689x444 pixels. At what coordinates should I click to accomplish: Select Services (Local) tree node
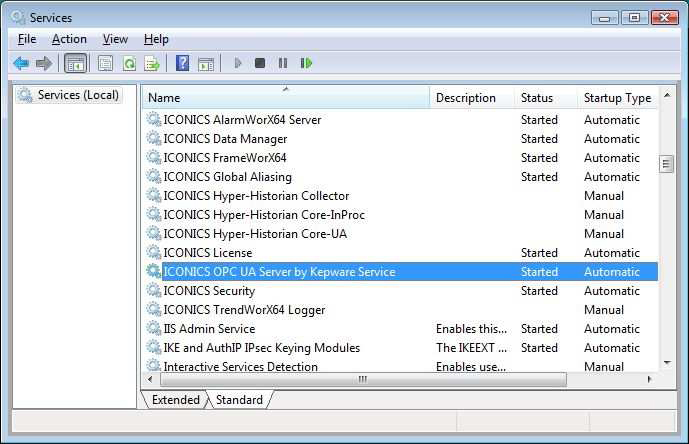tap(69, 95)
